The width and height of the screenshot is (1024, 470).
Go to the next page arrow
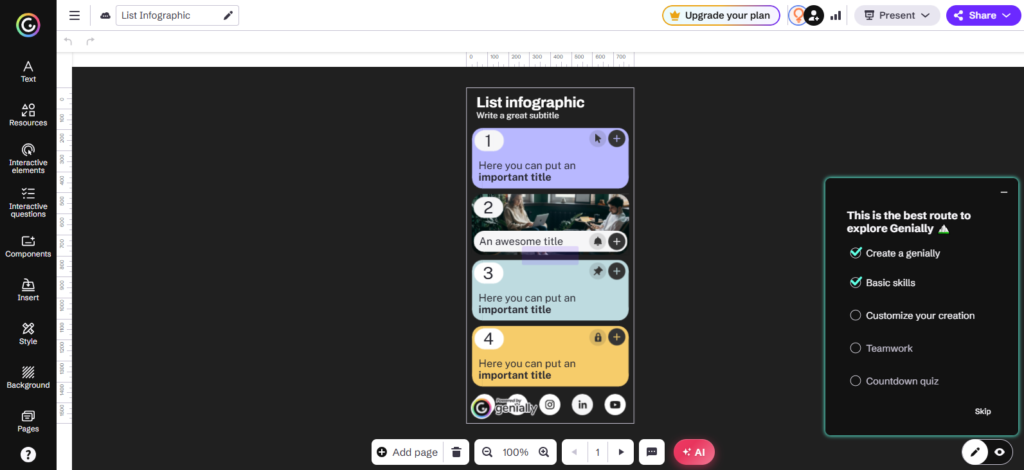[621, 452]
